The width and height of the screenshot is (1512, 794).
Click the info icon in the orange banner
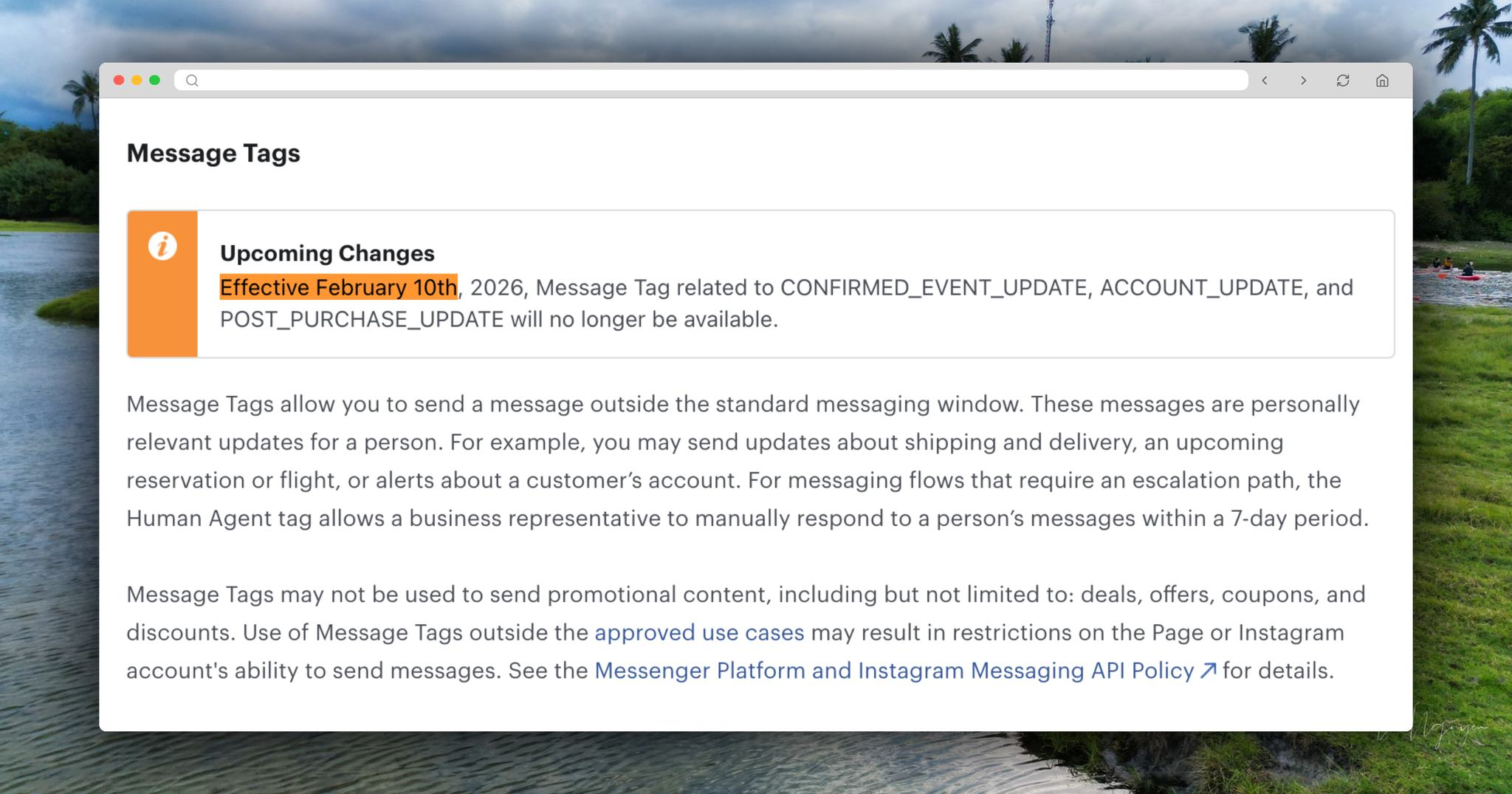(x=162, y=246)
